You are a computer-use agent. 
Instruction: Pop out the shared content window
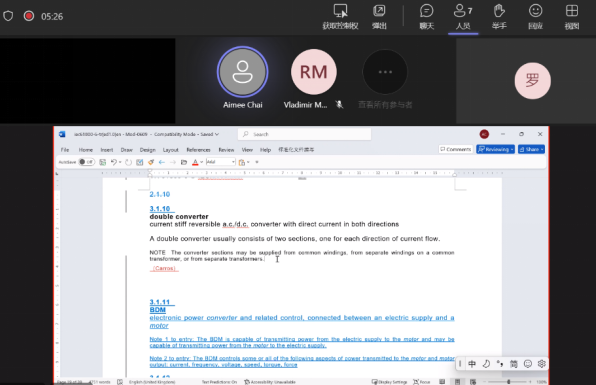(379, 16)
